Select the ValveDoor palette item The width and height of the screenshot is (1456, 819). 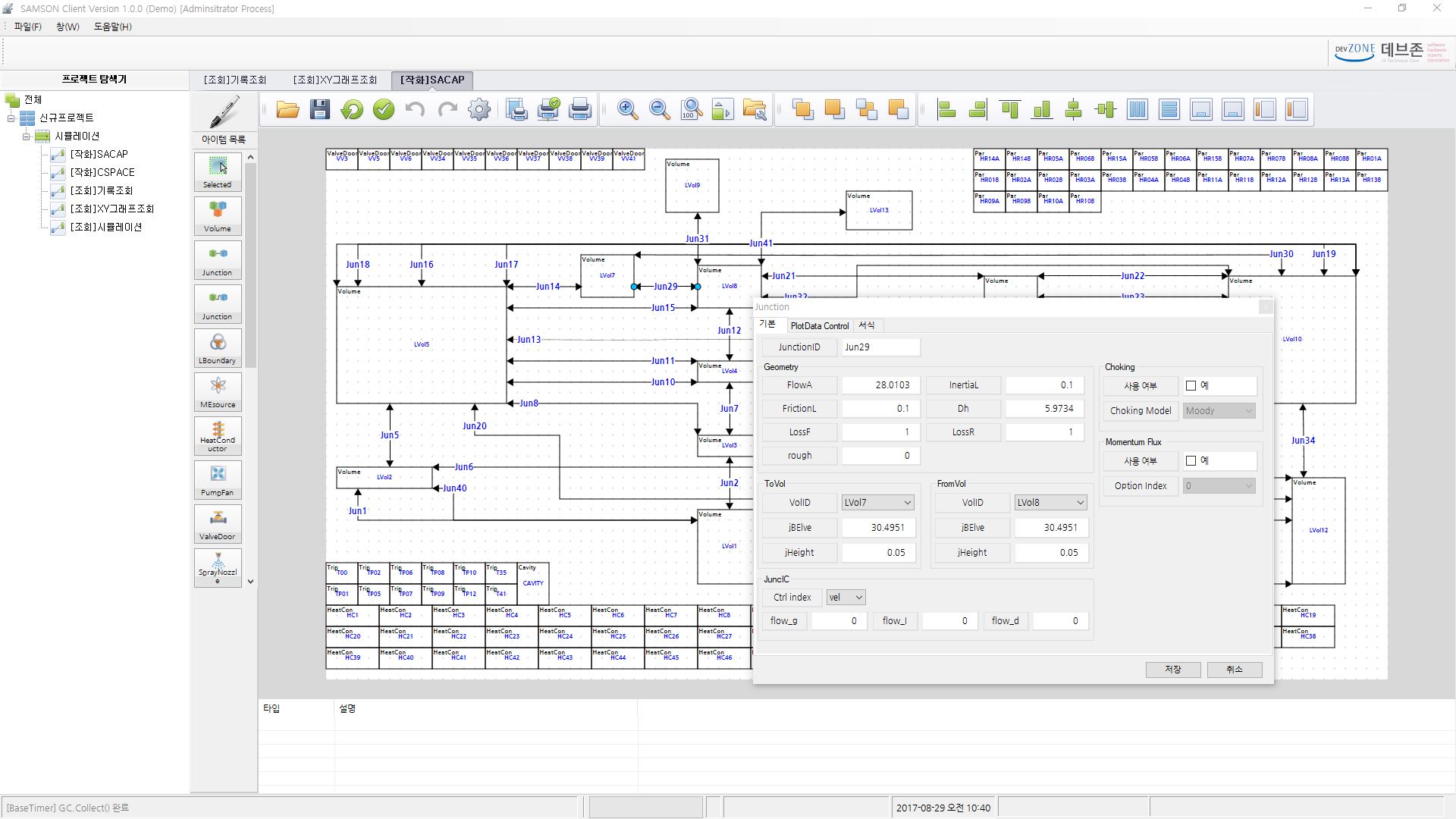218,523
